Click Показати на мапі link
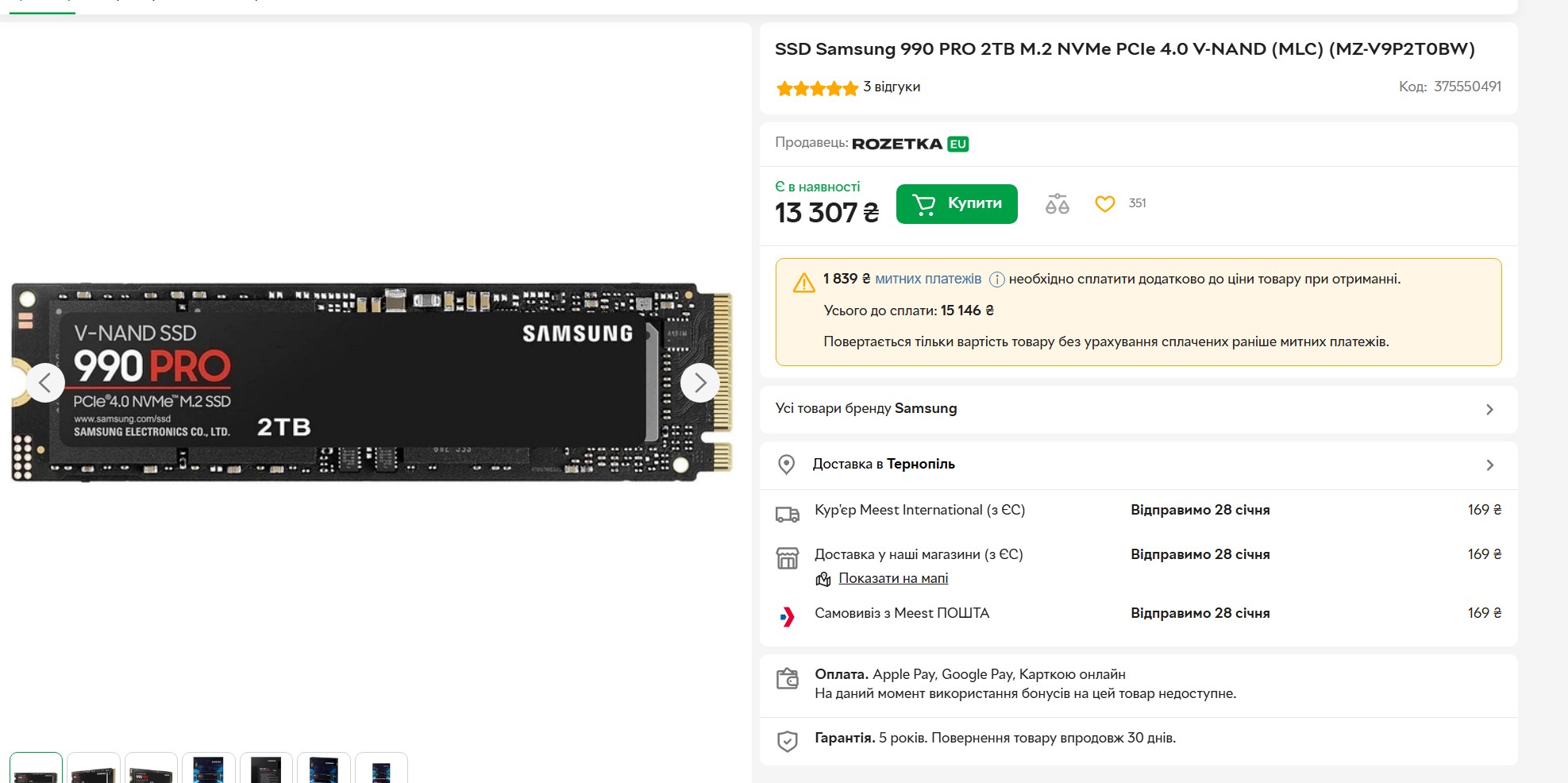1568x783 pixels. click(893, 578)
